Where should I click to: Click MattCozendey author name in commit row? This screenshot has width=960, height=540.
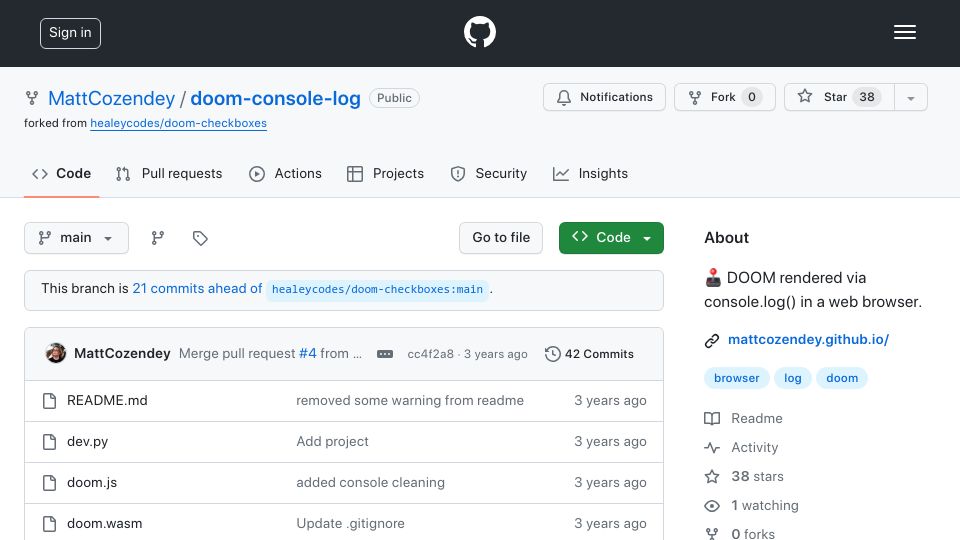click(x=122, y=353)
